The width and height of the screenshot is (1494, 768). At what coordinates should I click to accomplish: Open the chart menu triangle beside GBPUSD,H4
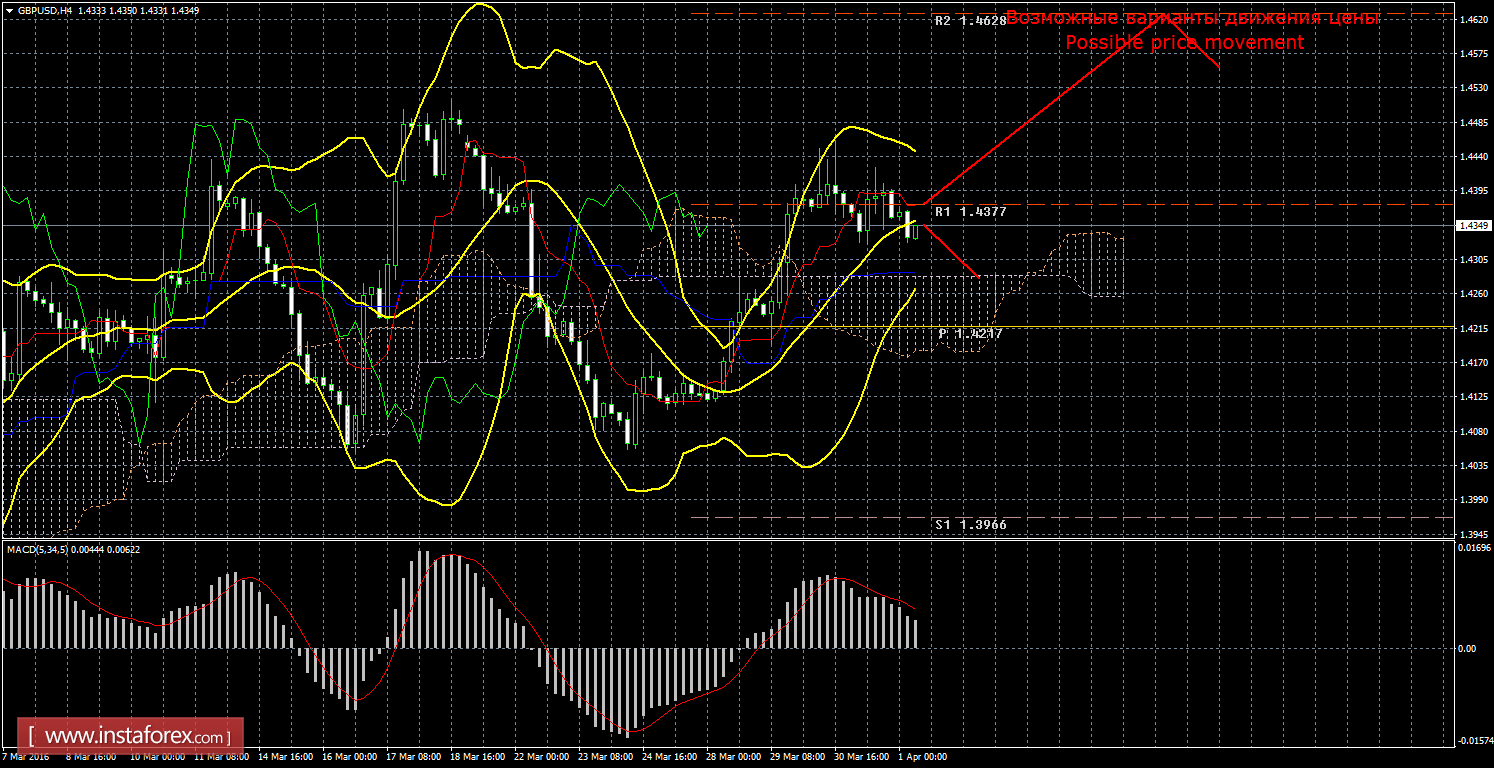pyautogui.click(x=9, y=10)
